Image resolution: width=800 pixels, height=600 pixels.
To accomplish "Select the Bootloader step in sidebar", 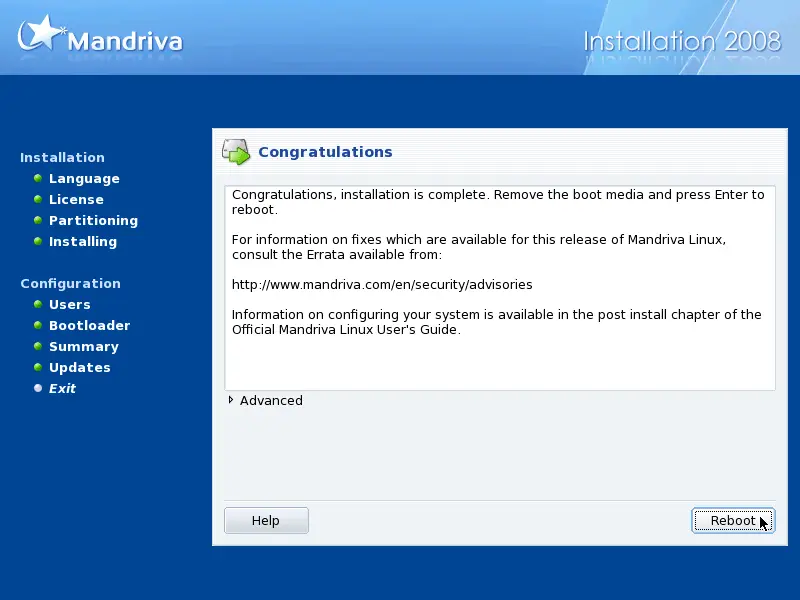I will [89, 326].
